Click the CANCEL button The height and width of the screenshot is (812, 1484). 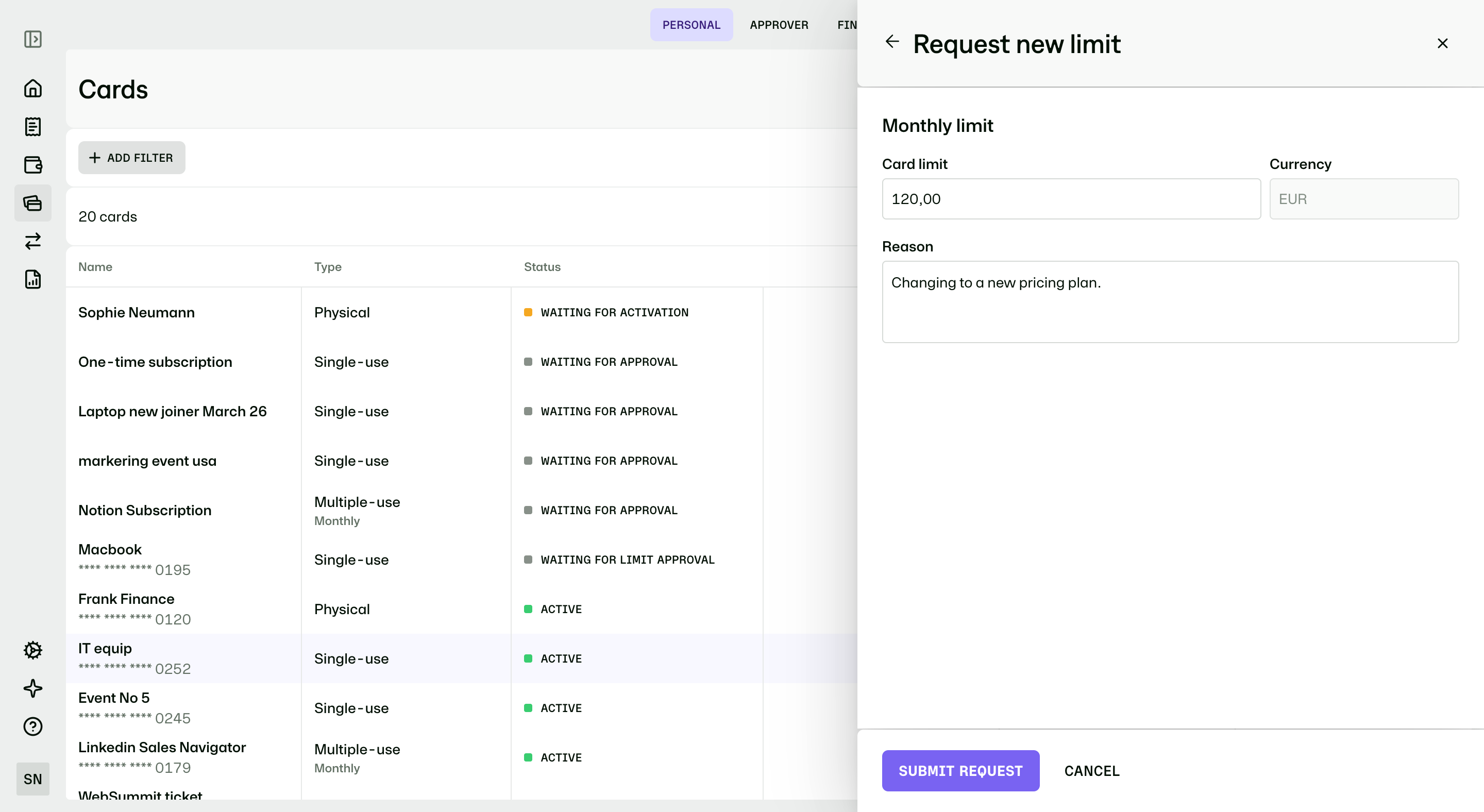1092,771
